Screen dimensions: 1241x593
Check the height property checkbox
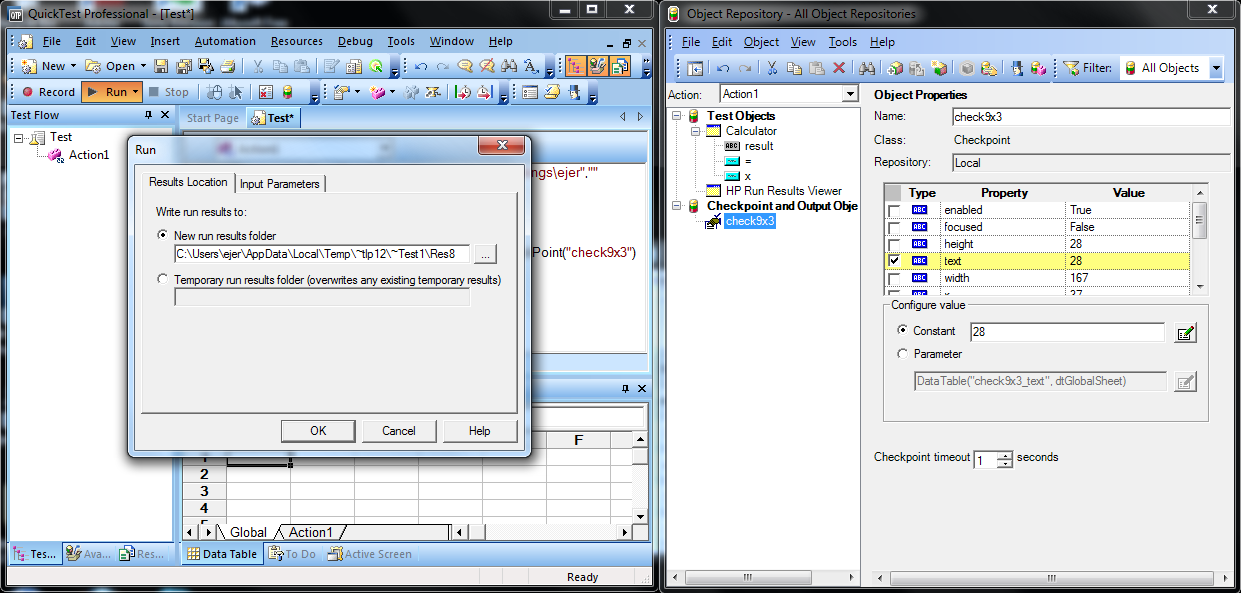click(x=894, y=245)
